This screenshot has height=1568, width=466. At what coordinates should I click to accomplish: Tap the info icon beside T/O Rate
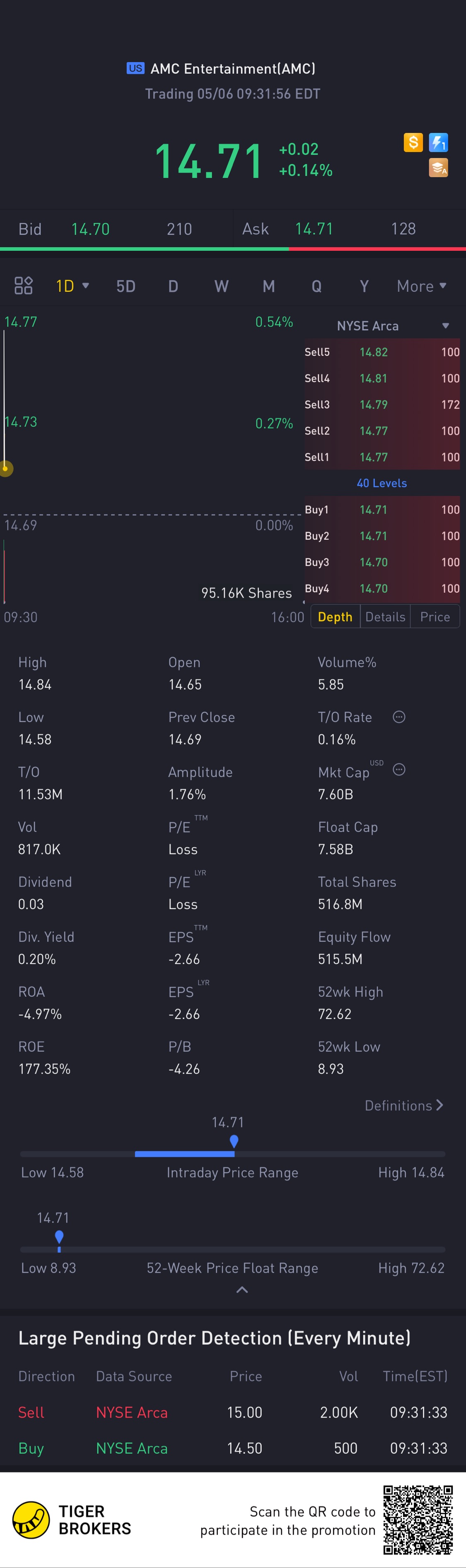[x=399, y=717]
